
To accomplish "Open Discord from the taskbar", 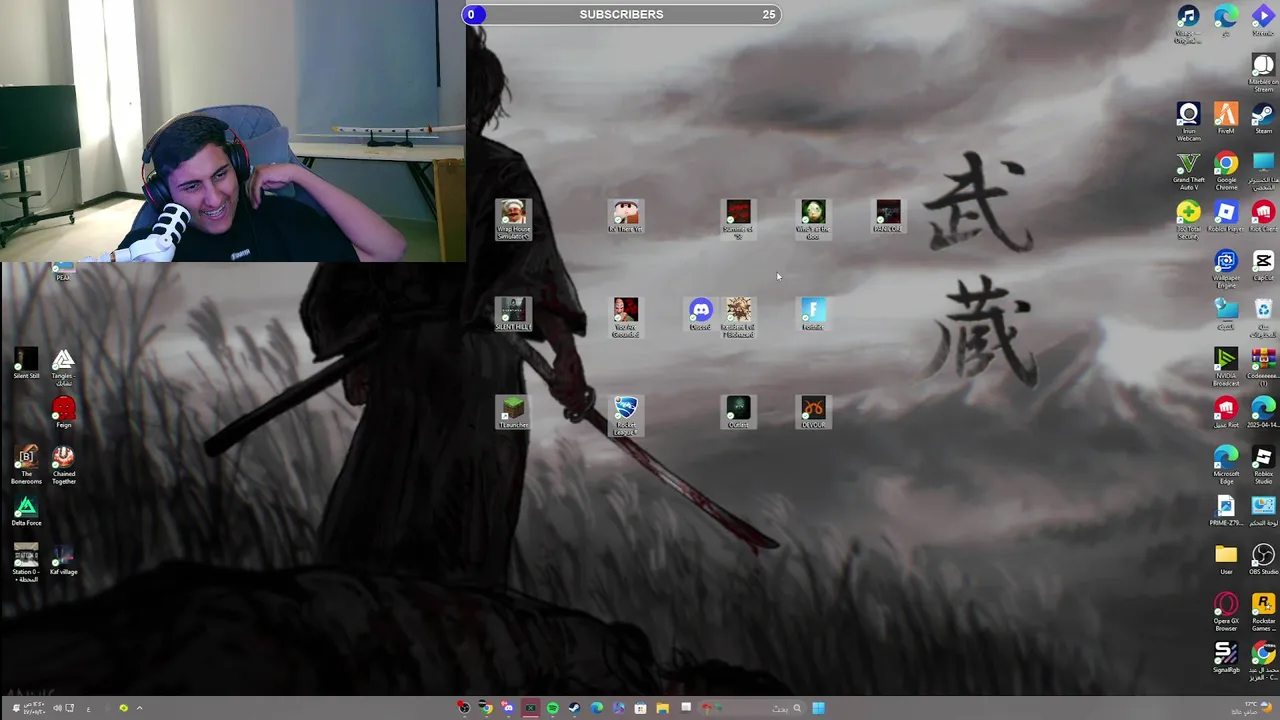I will pos(508,708).
